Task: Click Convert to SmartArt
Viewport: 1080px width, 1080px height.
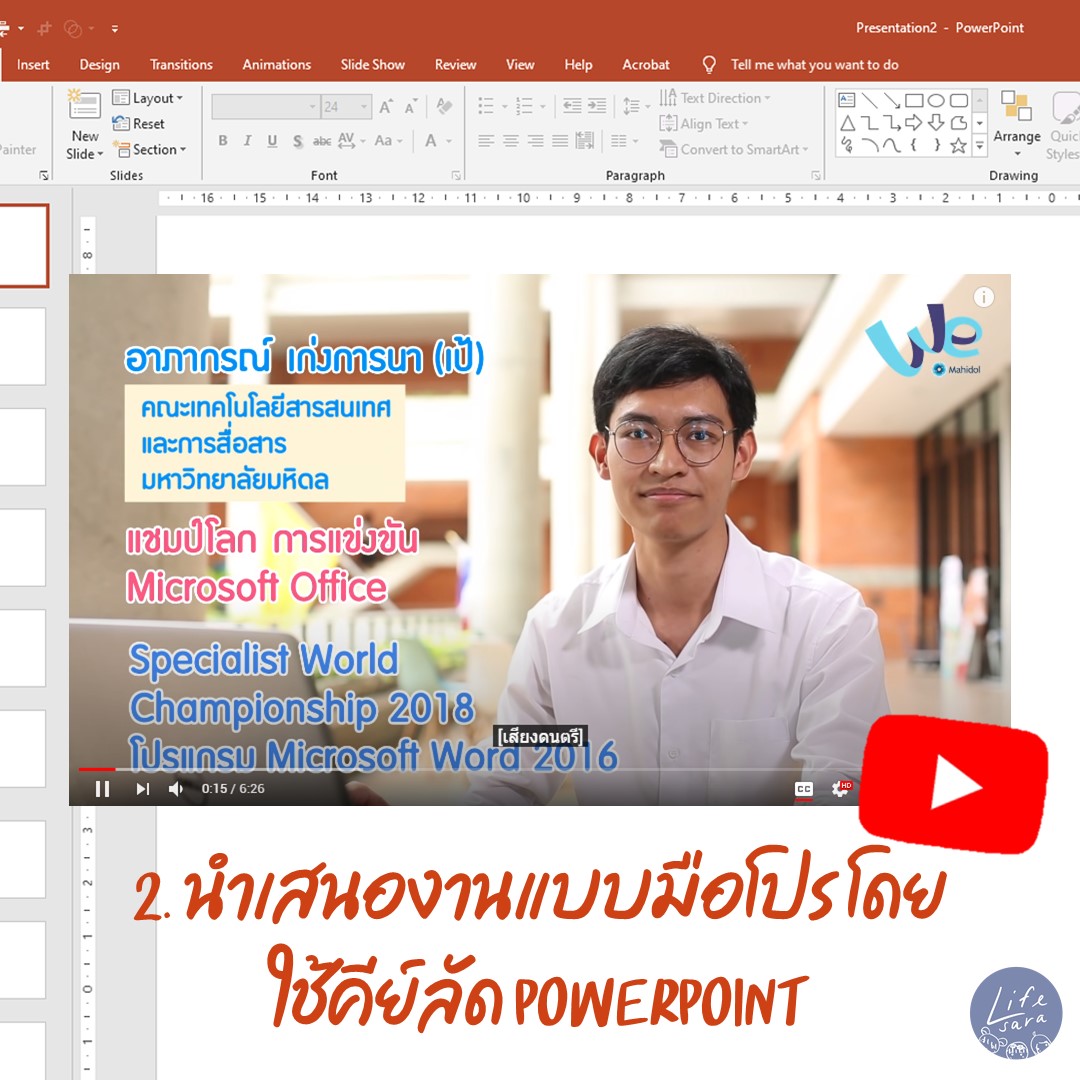Action: [x=734, y=149]
